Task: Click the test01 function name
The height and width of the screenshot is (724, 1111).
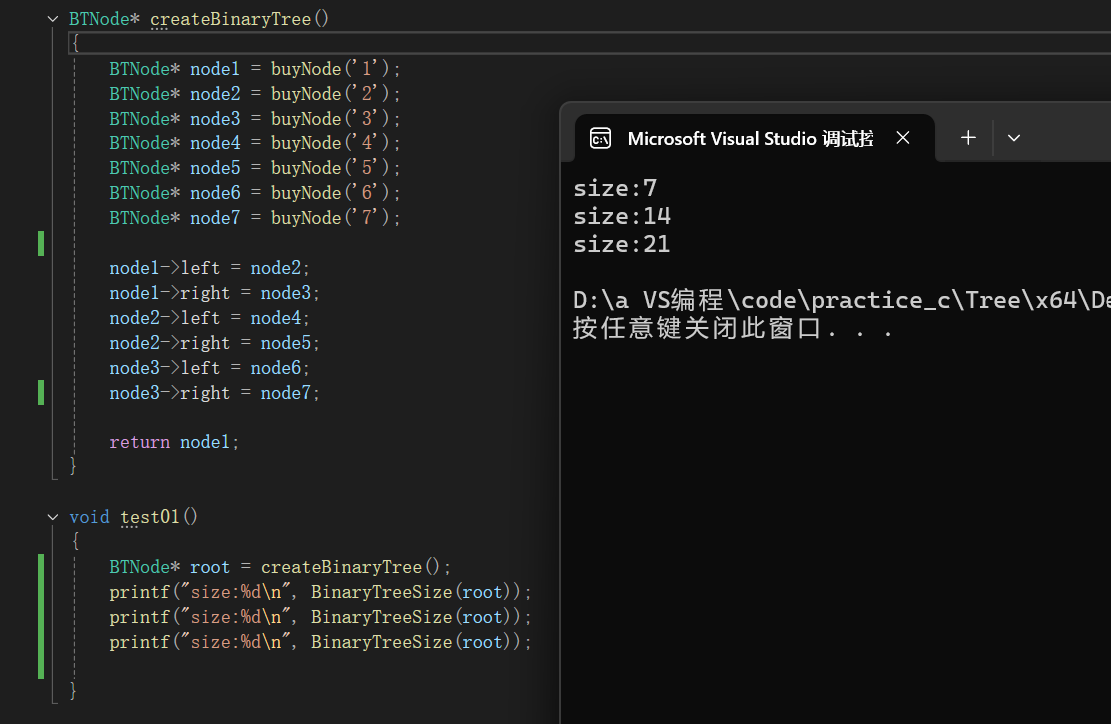Action: pyautogui.click(x=150, y=517)
